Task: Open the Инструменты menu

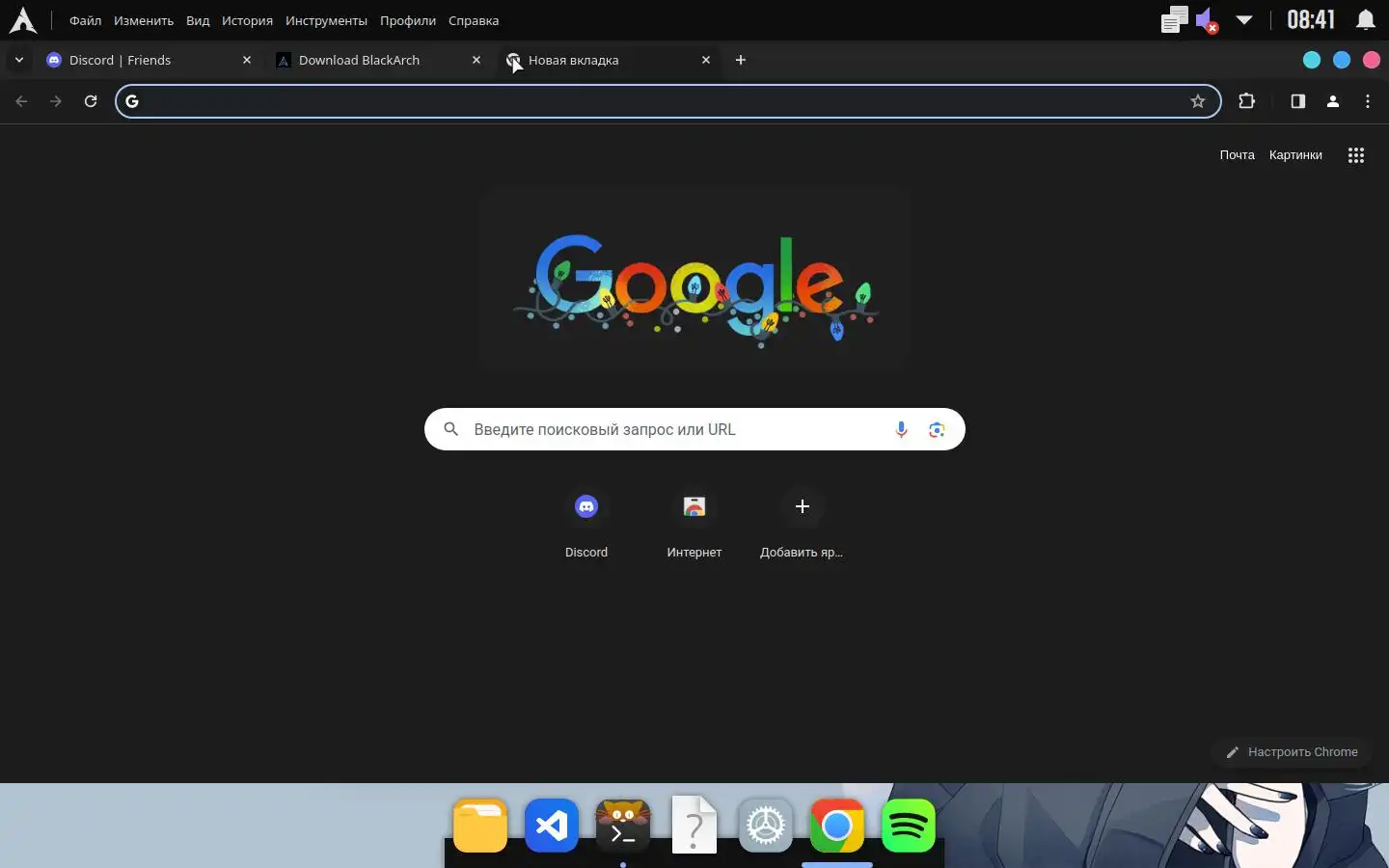Action: click(x=326, y=20)
